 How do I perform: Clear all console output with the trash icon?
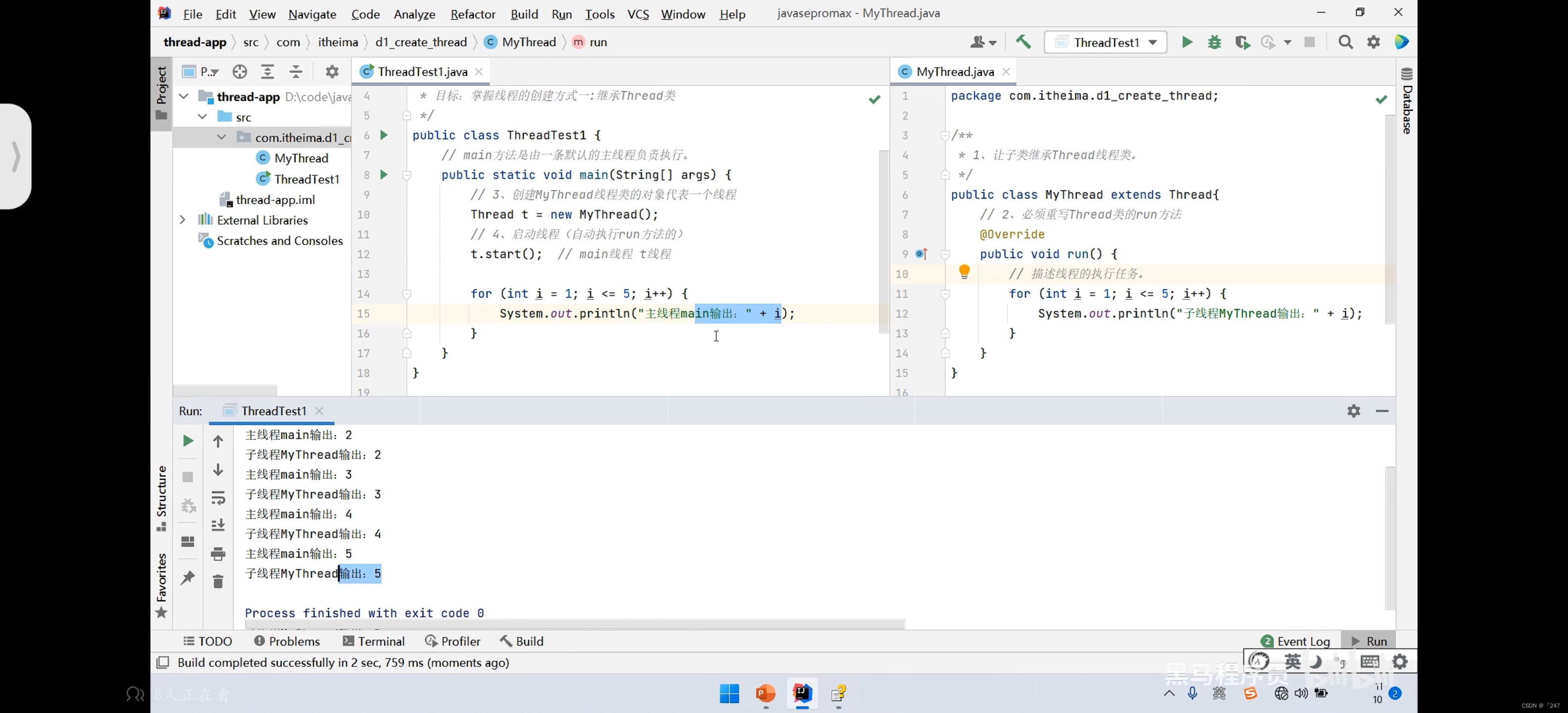click(218, 581)
